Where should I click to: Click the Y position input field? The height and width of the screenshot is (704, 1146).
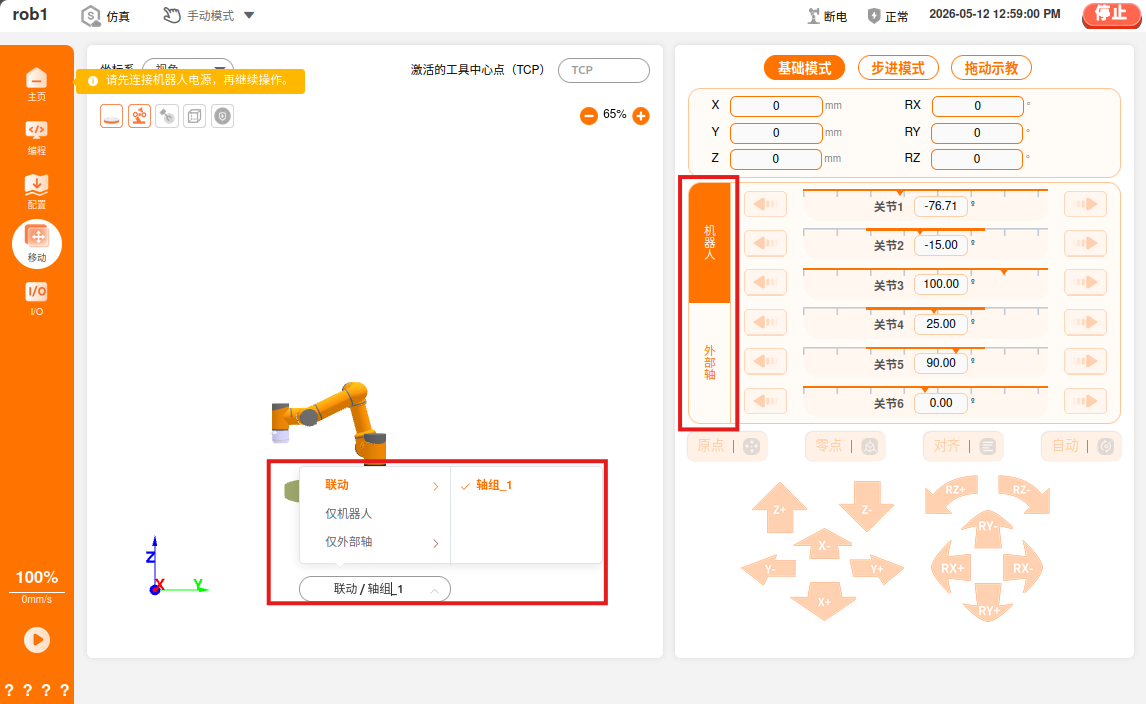click(x=776, y=133)
